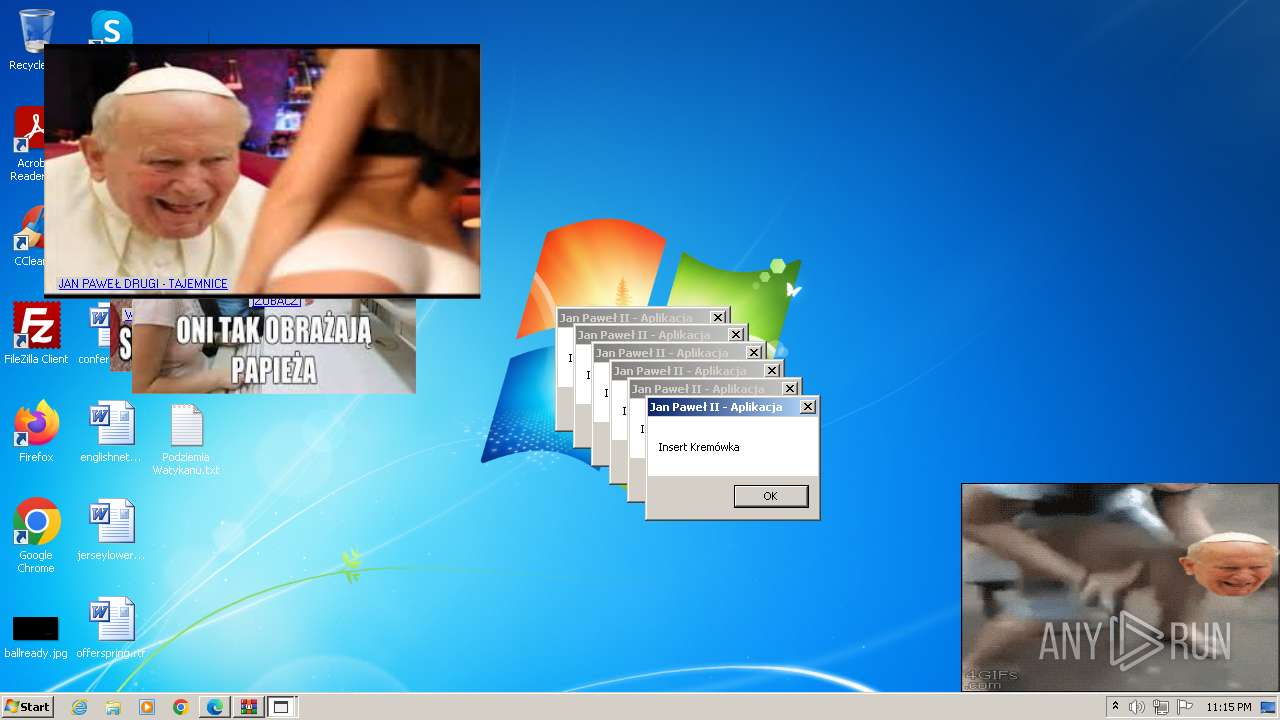Open the volume control in system tray
The image size is (1280, 720).
coord(1137,707)
